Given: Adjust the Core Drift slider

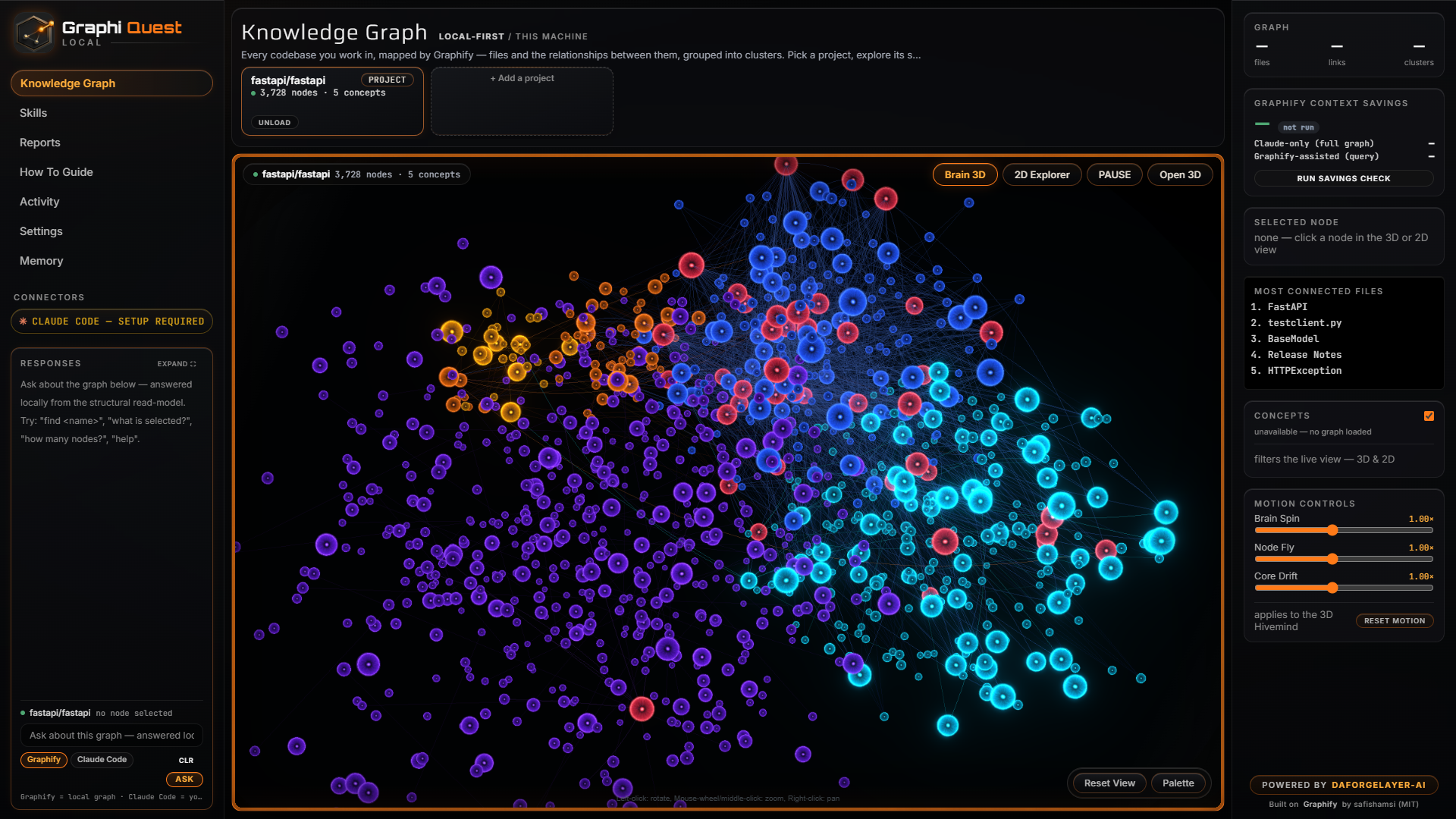Looking at the screenshot, I should [1344, 588].
